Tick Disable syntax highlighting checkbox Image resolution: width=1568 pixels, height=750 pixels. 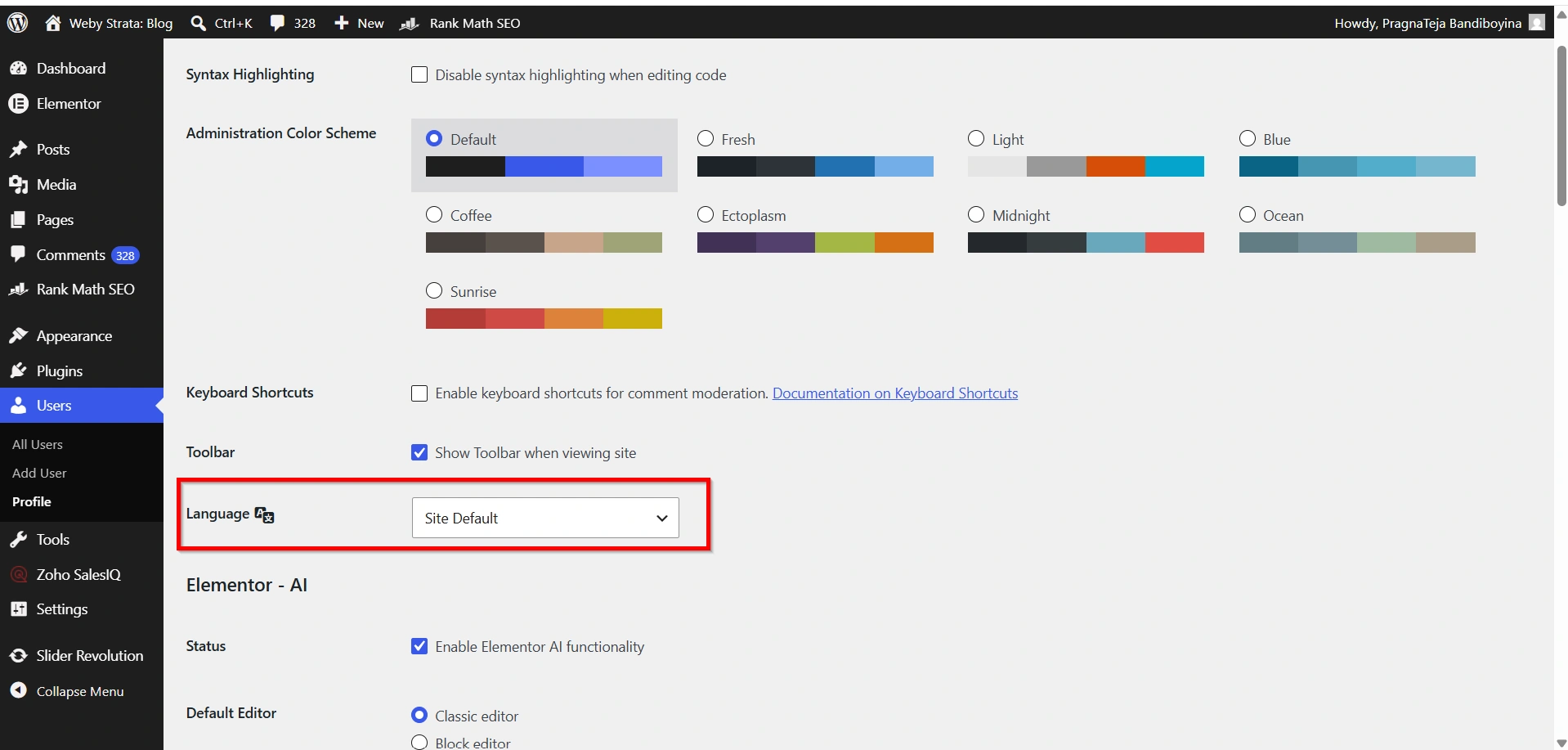419,75
